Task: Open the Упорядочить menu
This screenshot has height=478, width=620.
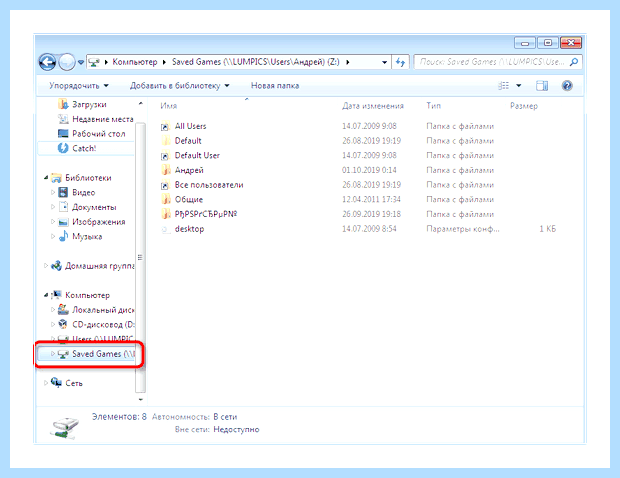Action: point(79,85)
